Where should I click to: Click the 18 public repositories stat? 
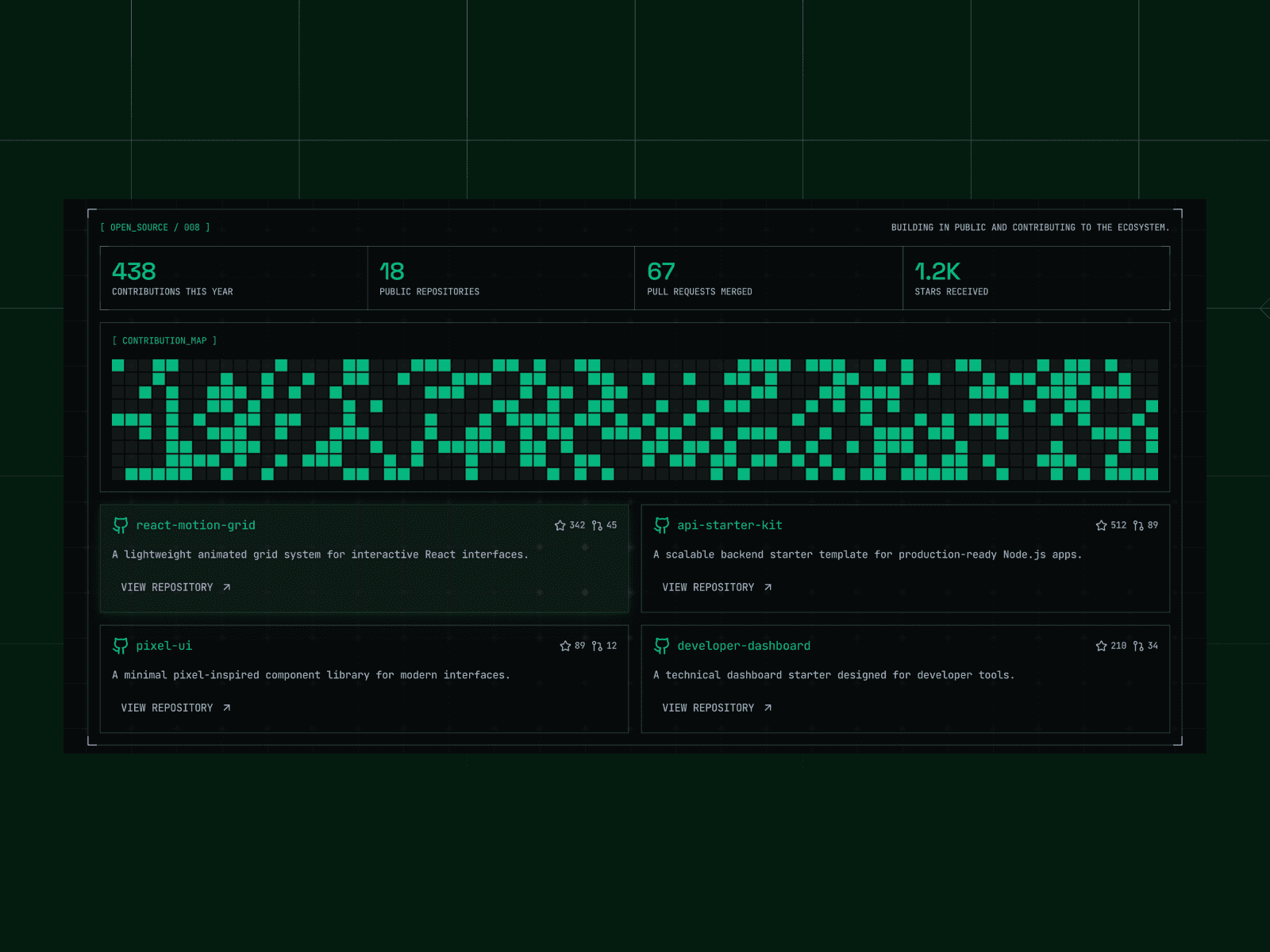pos(502,278)
